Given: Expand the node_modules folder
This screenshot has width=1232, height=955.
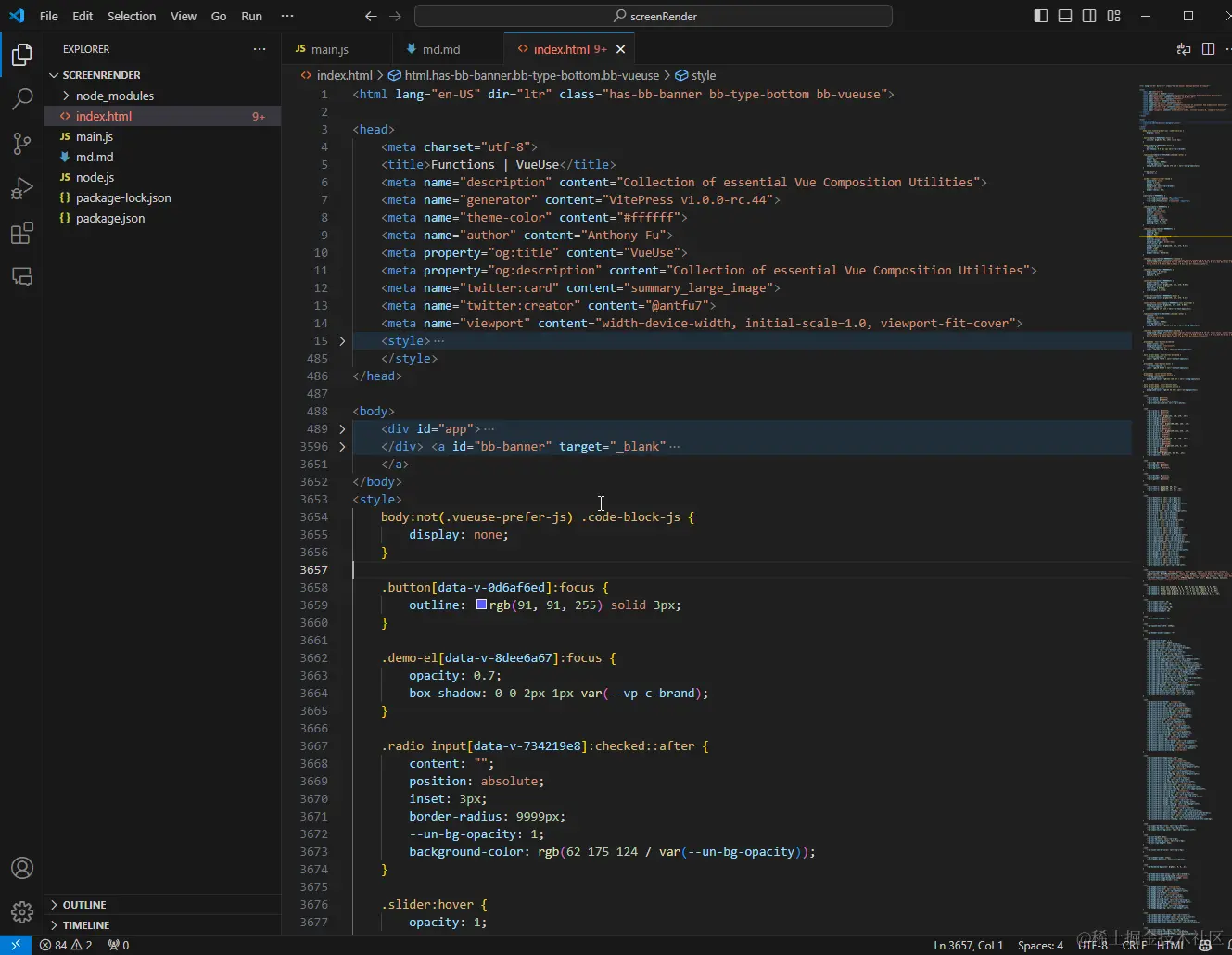Looking at the screenshot, I should coord(114,95).
